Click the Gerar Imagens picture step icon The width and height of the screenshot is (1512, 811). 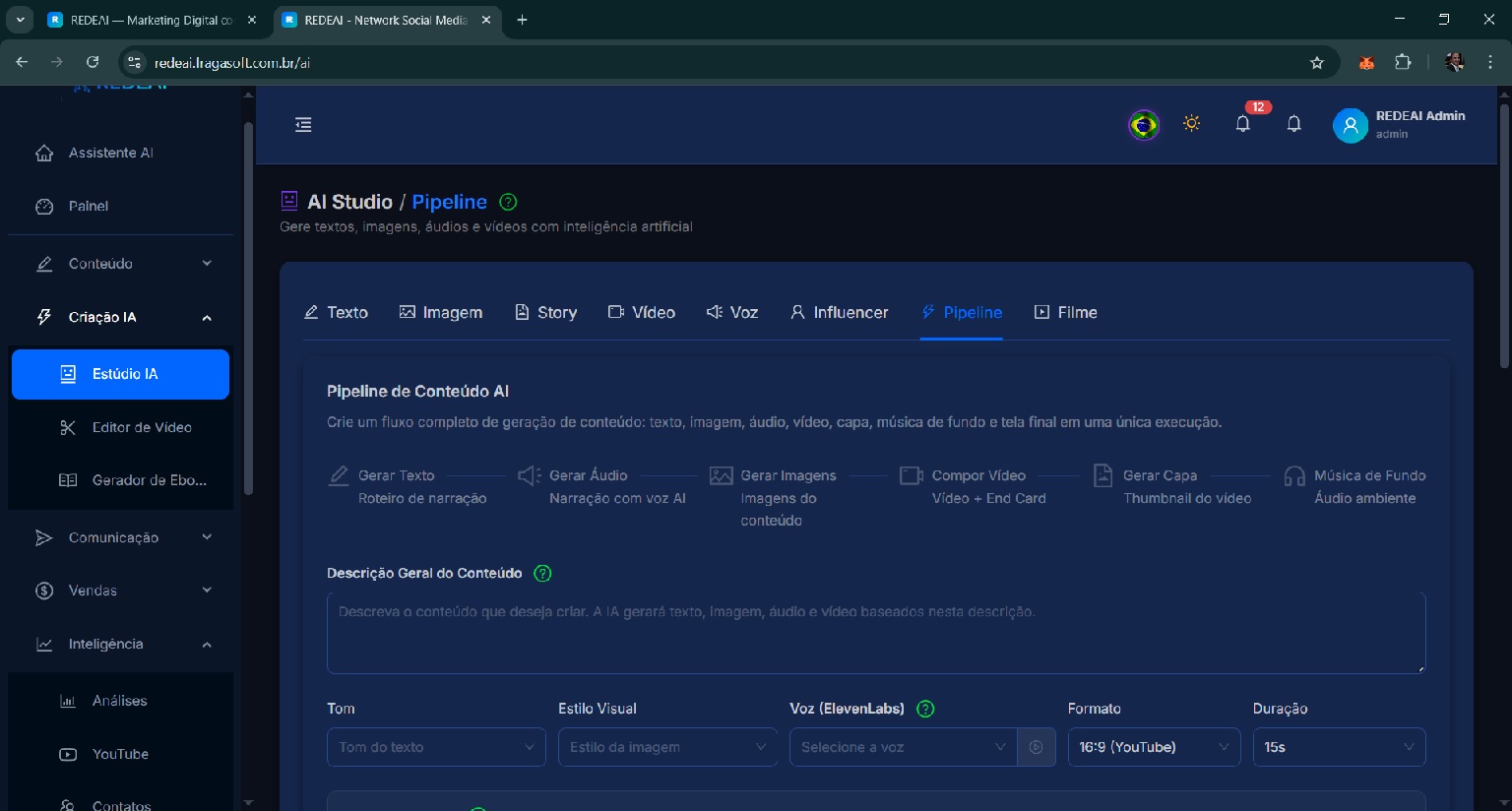[722, 476]
